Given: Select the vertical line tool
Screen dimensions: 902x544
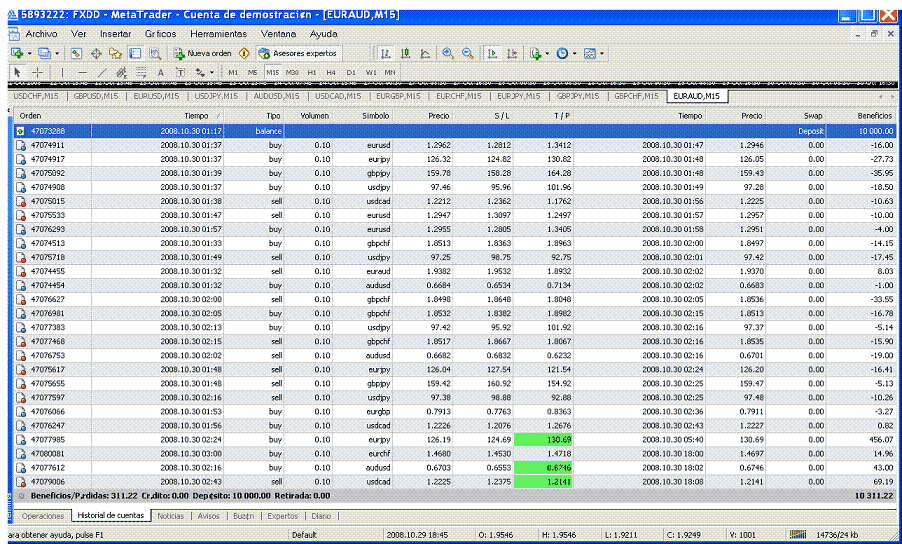Looking at the screenshot, I should click(x=63, y=72).
